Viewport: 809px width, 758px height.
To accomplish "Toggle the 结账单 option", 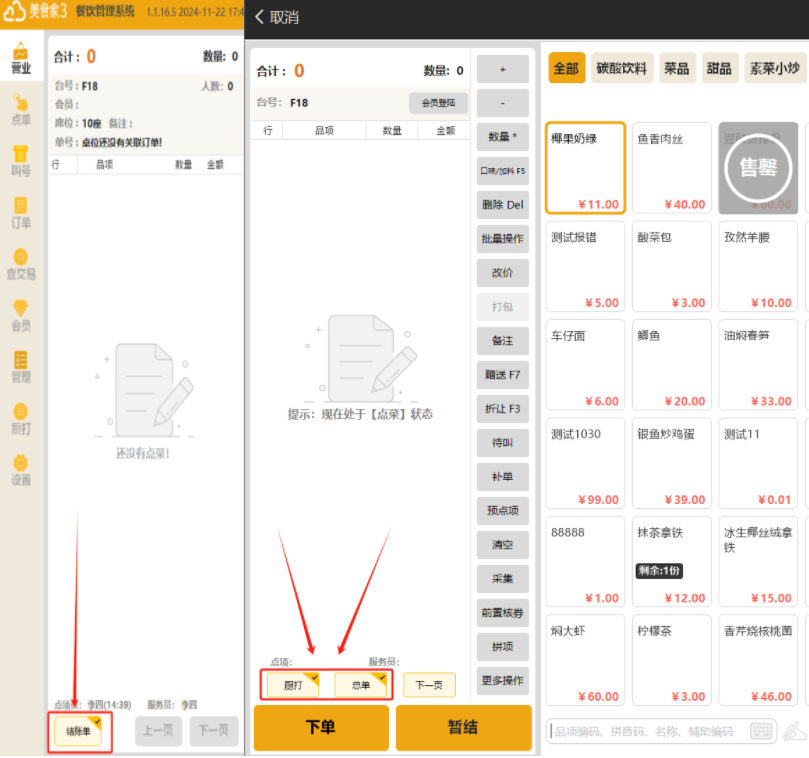I will pyautogui.click(x=78, y=731).
